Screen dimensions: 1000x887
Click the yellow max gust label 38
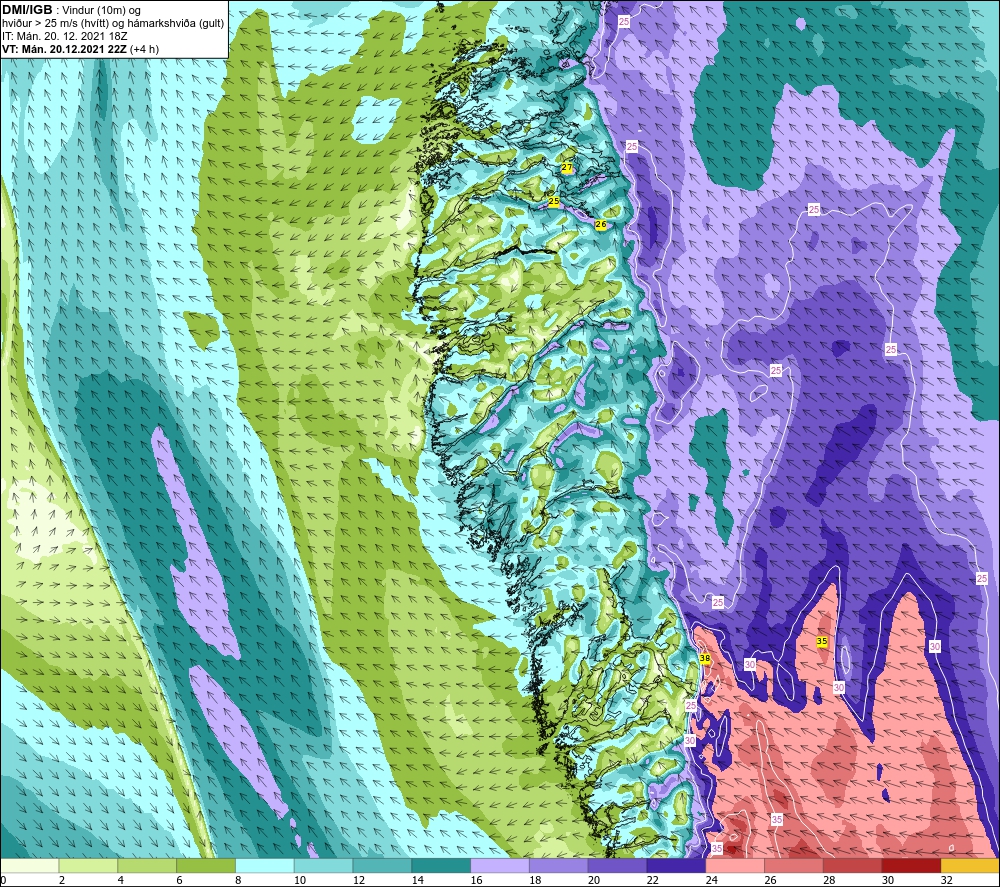(705, 658)
